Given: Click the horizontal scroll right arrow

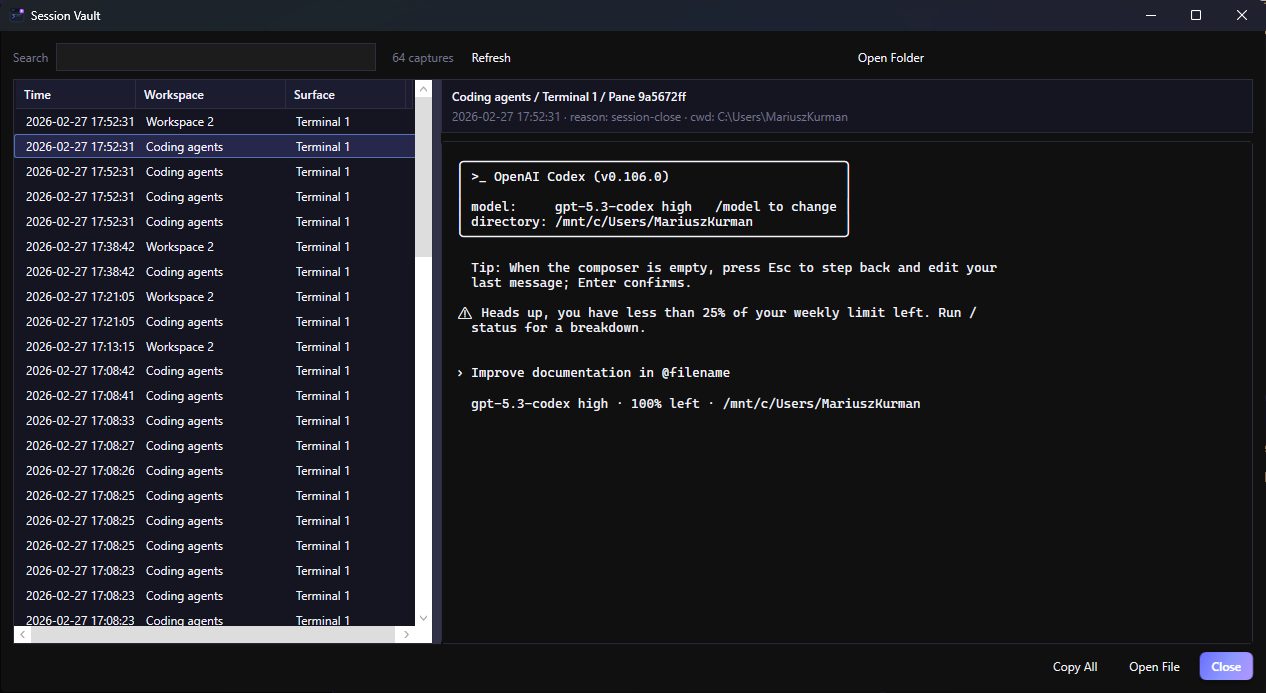Looking at the screenshot, I should click(x=406, y=634).
